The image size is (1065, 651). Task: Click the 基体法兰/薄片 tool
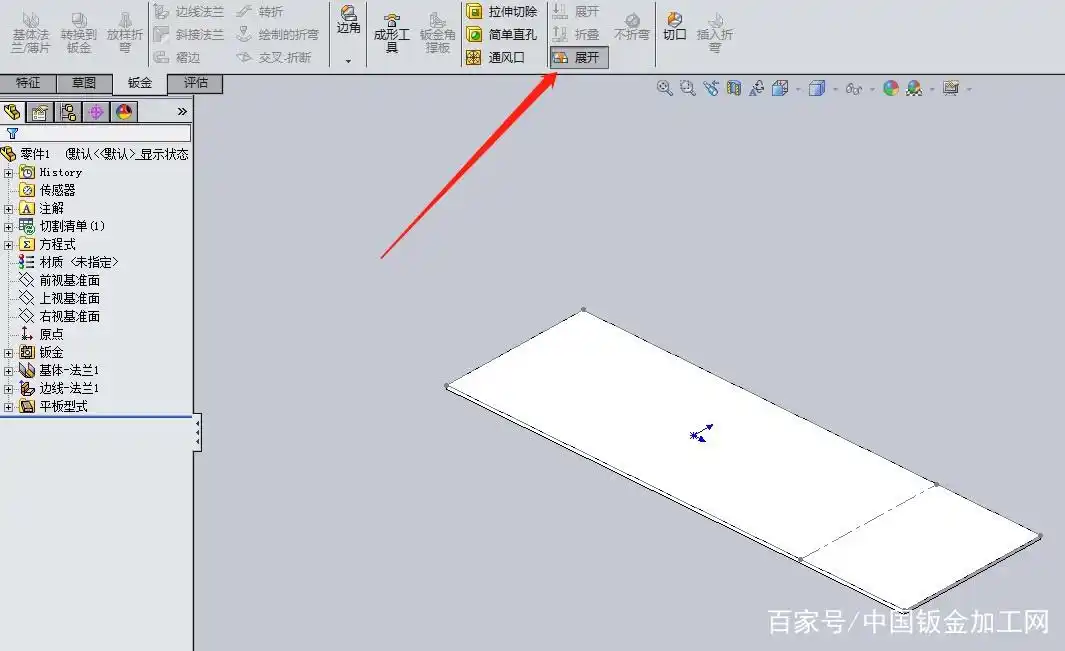point(31,33)
